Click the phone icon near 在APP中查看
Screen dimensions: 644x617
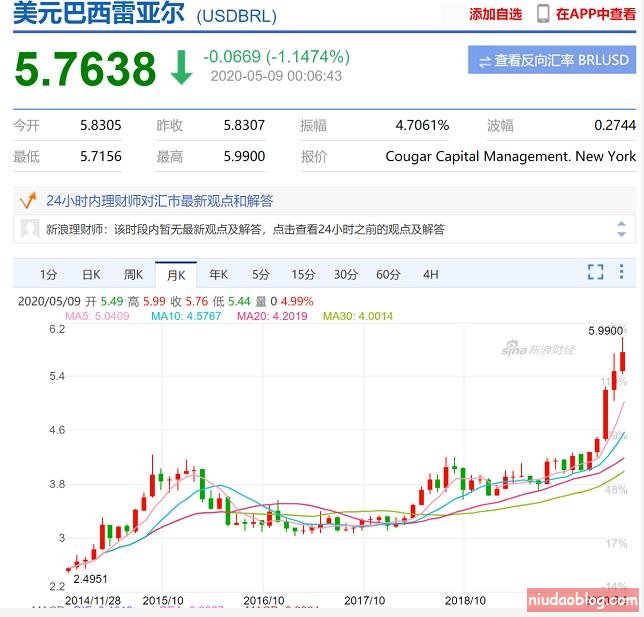(x=543, y=14)
